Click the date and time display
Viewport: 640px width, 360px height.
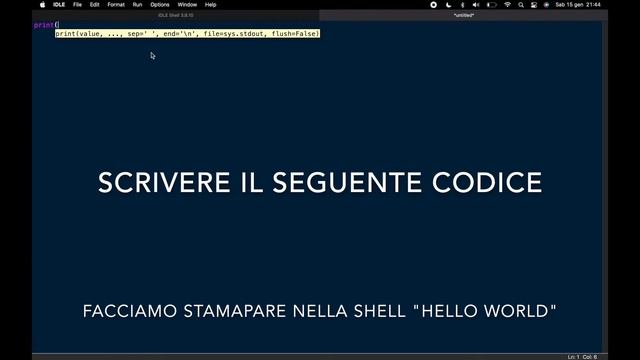[x=578, y=5]
